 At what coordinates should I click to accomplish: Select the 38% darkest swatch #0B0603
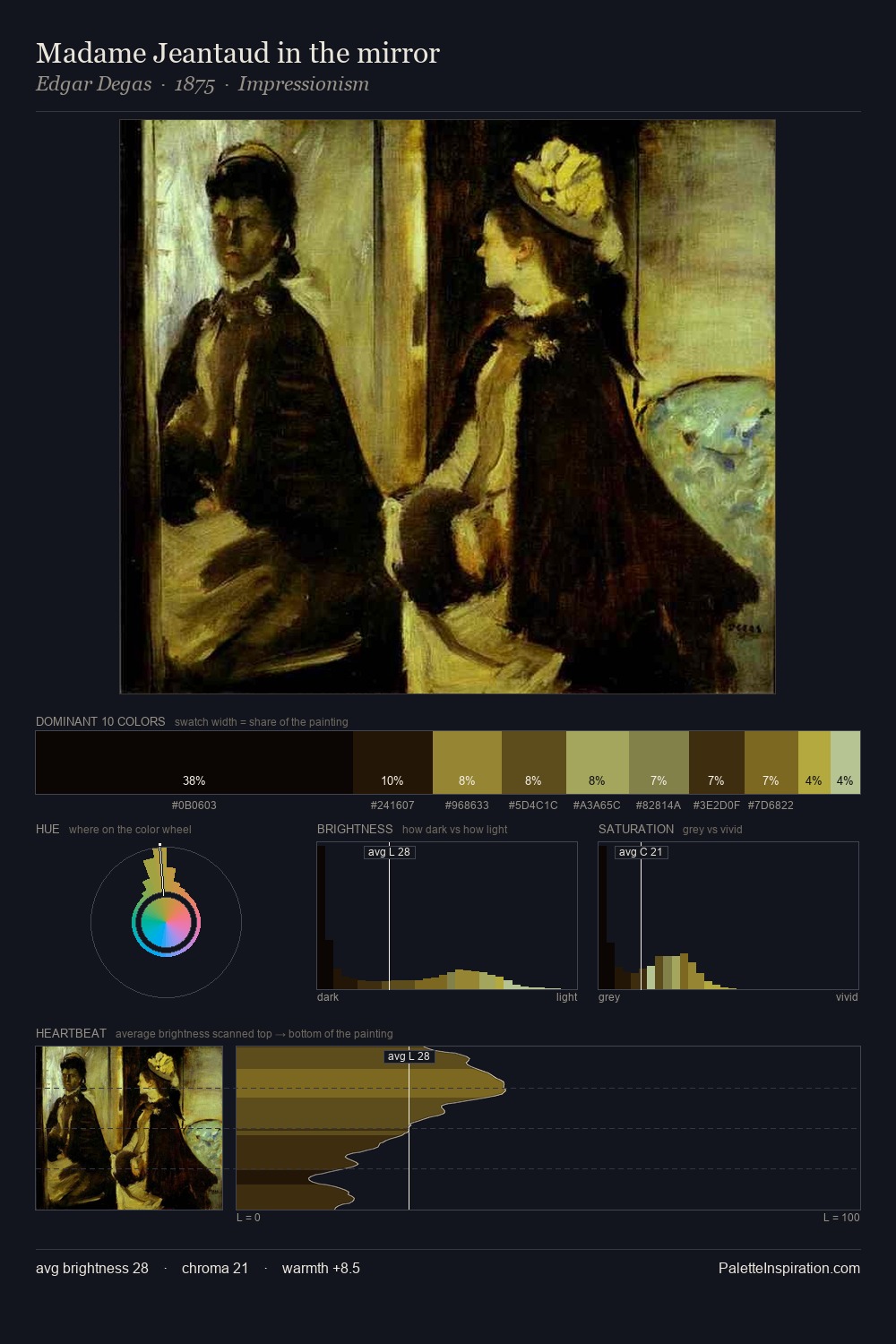point(194,762)
